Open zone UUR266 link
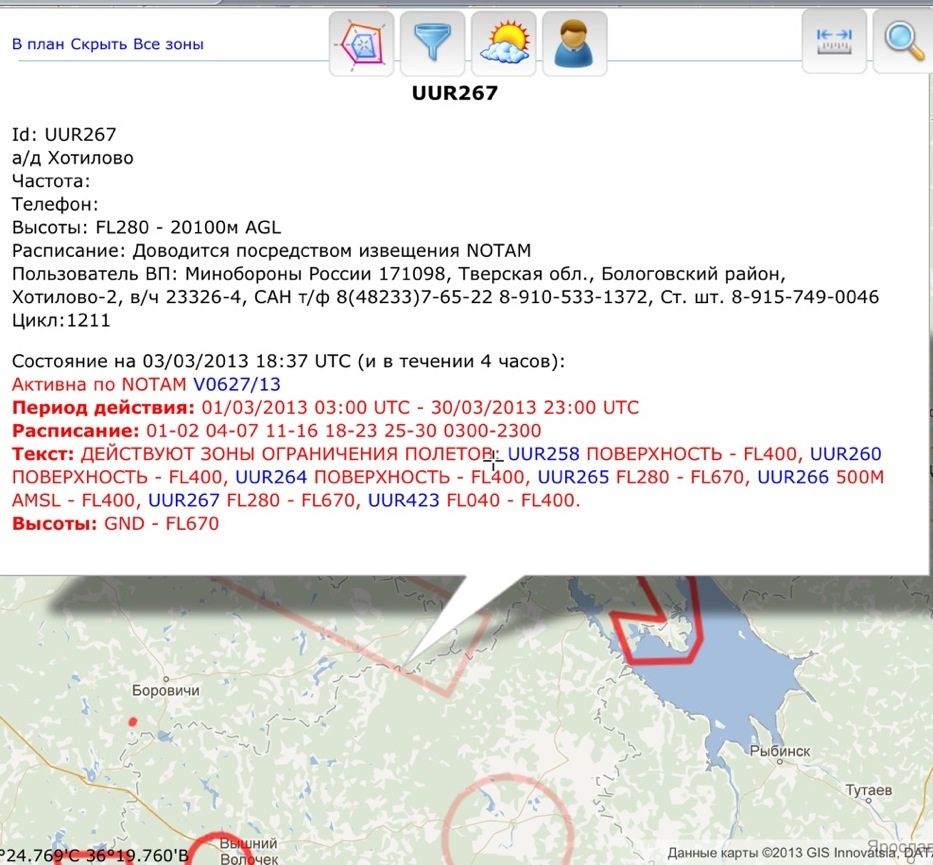Screen dimensions: 933x865 (x=793, y=477)
